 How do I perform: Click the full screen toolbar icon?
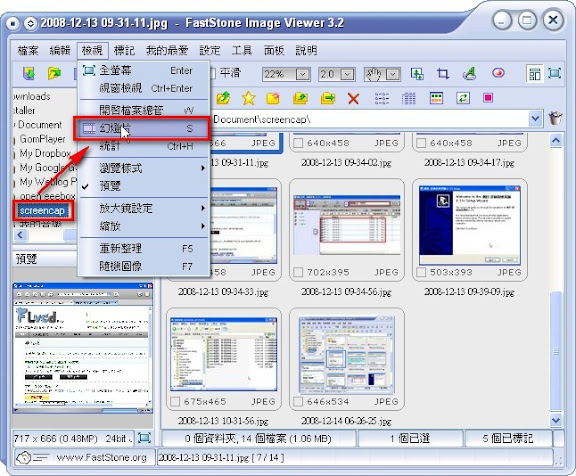click(x=554, y=73)
